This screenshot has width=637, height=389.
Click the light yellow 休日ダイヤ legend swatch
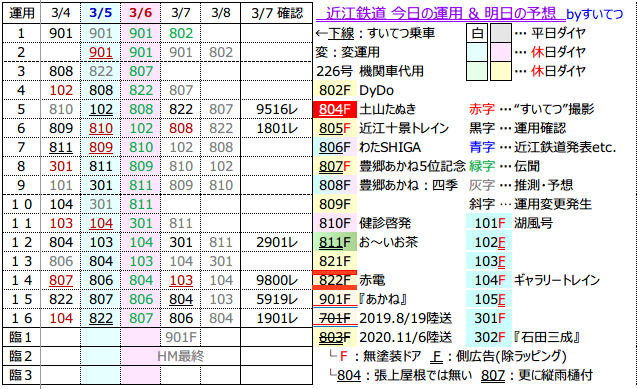500,71
